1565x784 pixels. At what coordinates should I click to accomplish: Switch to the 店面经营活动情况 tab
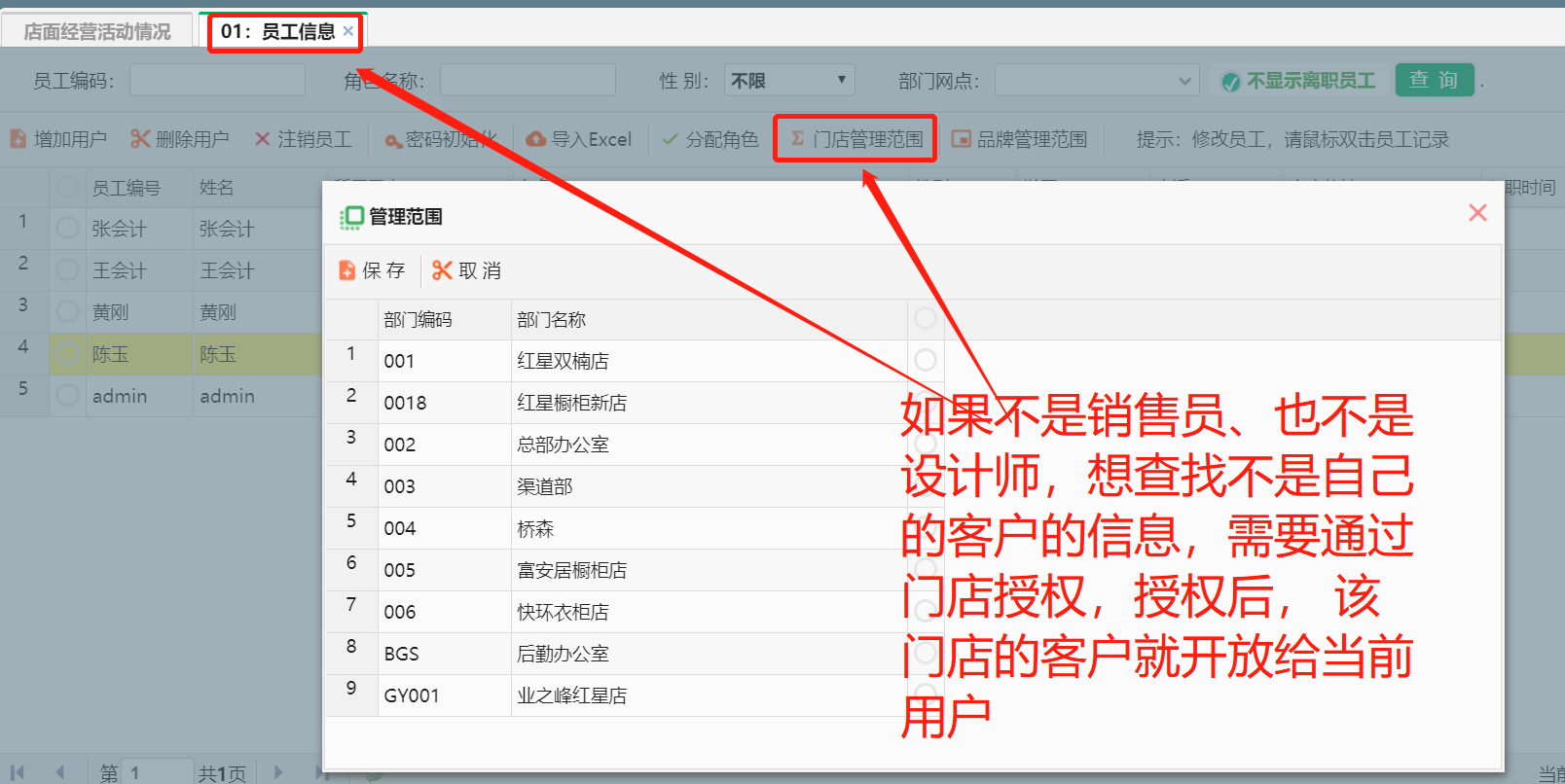pyautogui.click(x=97, y=31)
